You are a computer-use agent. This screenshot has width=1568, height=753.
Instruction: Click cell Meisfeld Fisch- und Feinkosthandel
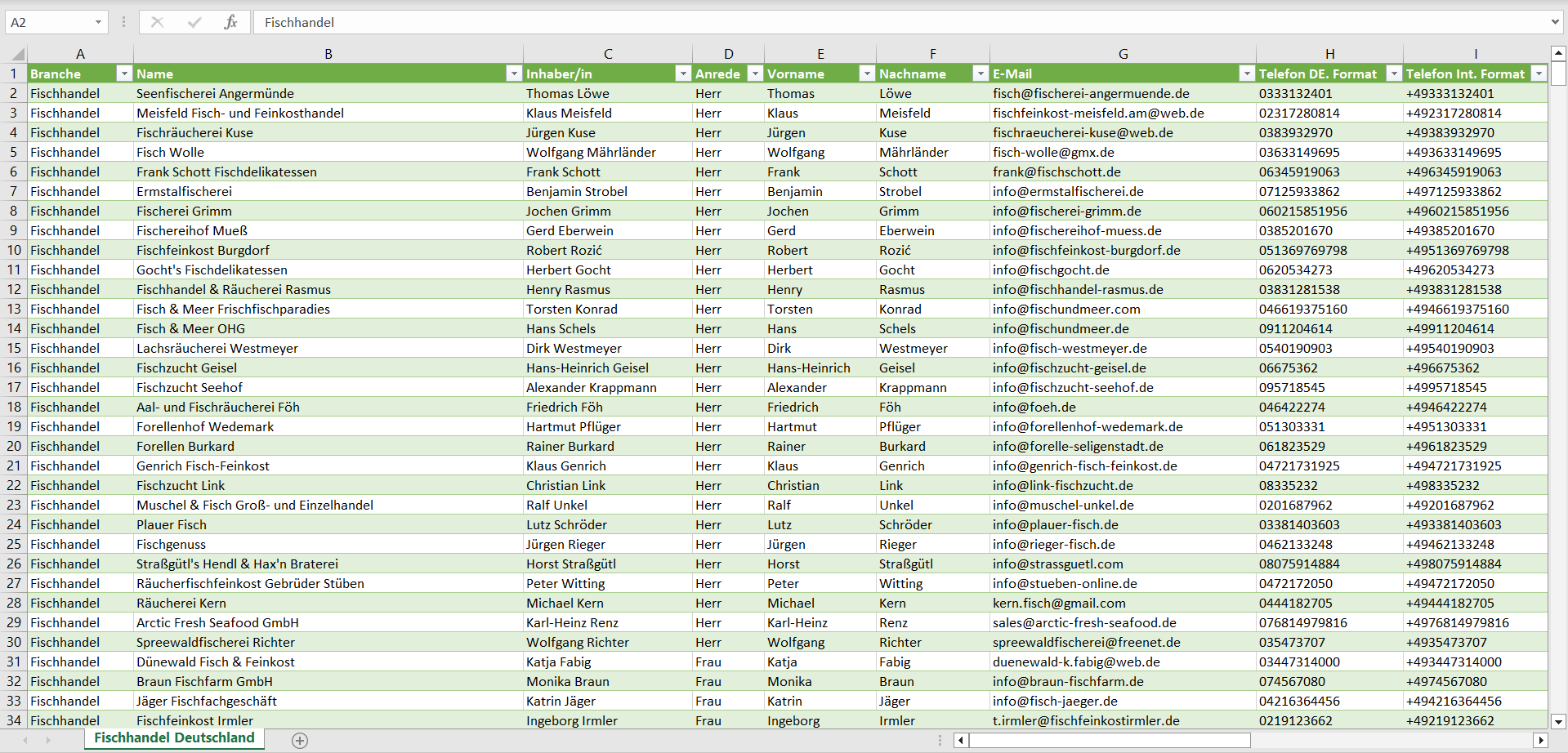[328, 113]
